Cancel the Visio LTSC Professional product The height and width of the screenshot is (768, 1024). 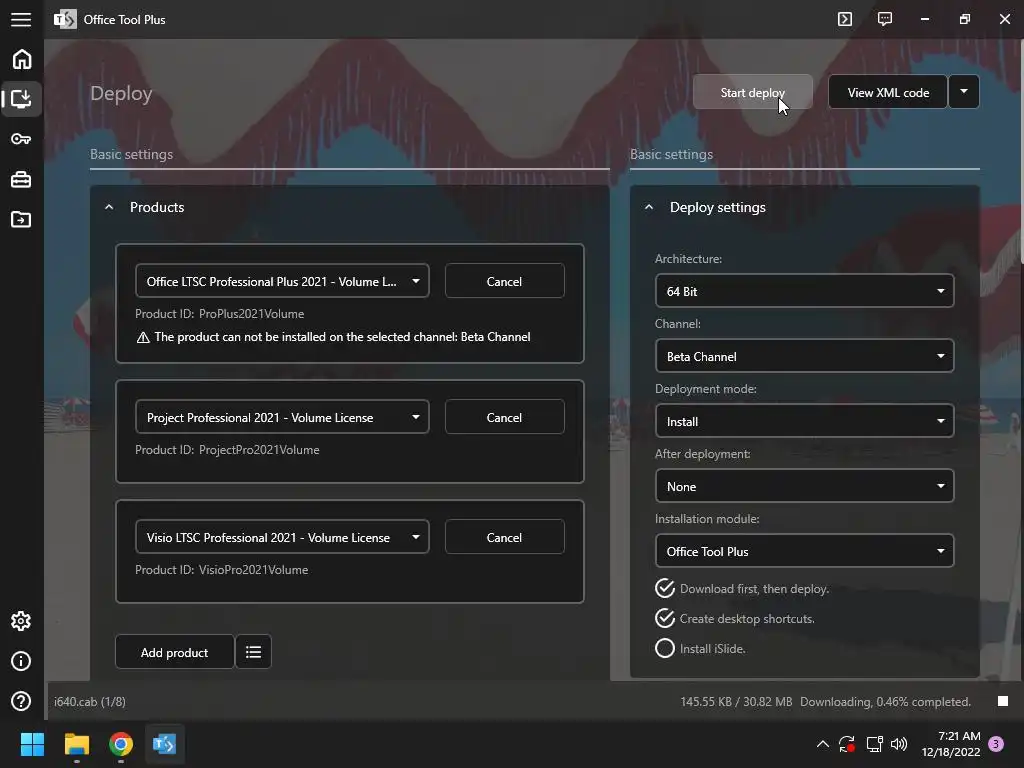pyautogui.click(x=504, y=537)
